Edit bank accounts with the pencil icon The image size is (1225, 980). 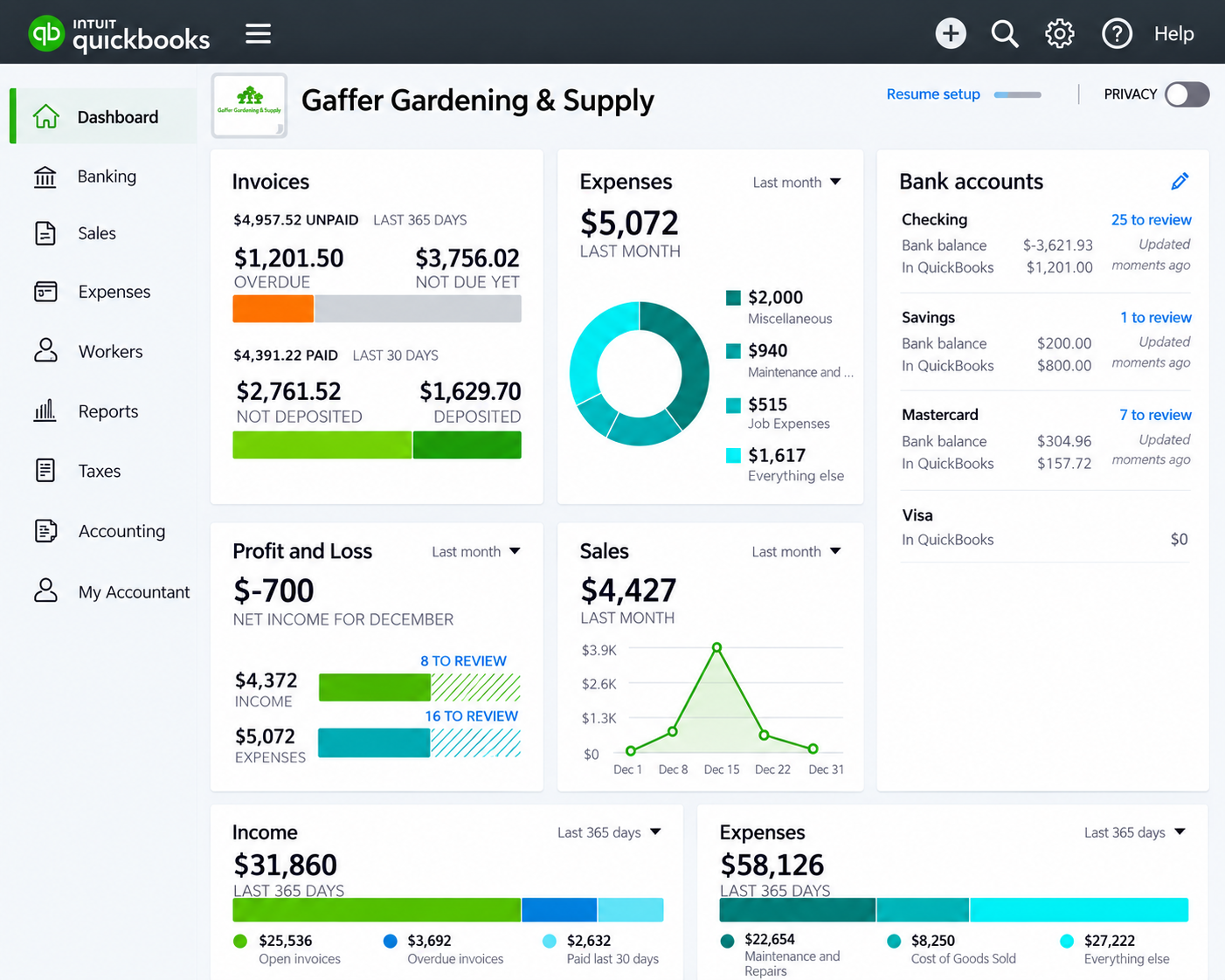pos(1180,181)
